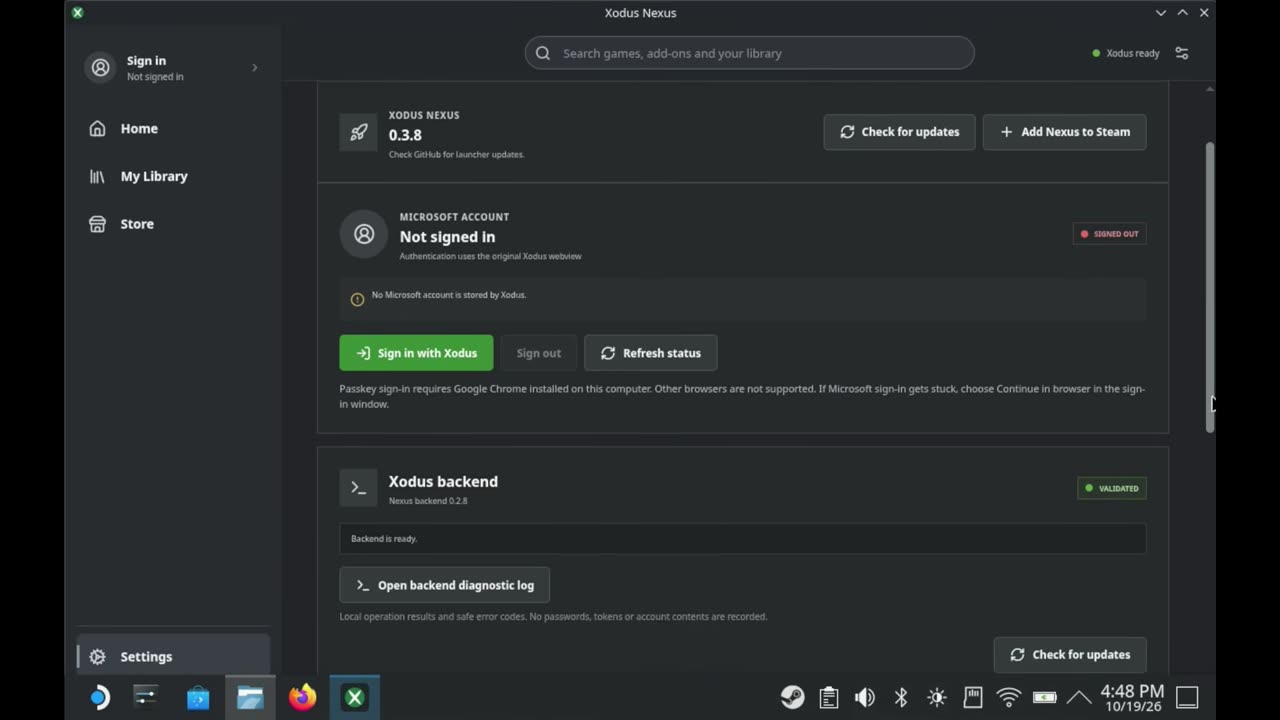Viewport: 1280px width, 720px height.
Task: Expand the Sign in chevron arrow
Action: pos(254,68)
